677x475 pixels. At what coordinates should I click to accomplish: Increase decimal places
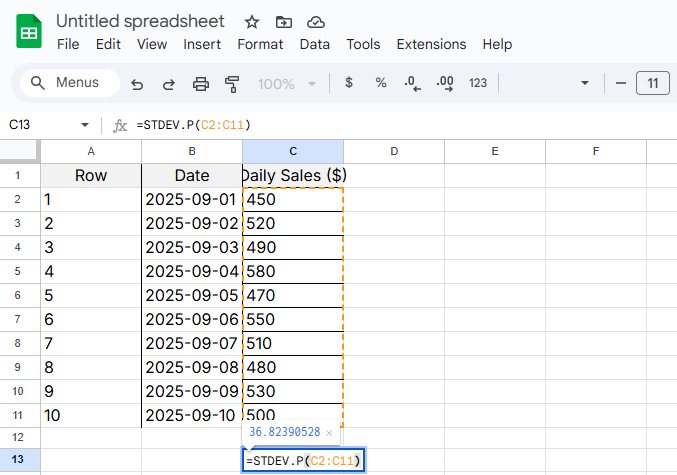(445, 83)
